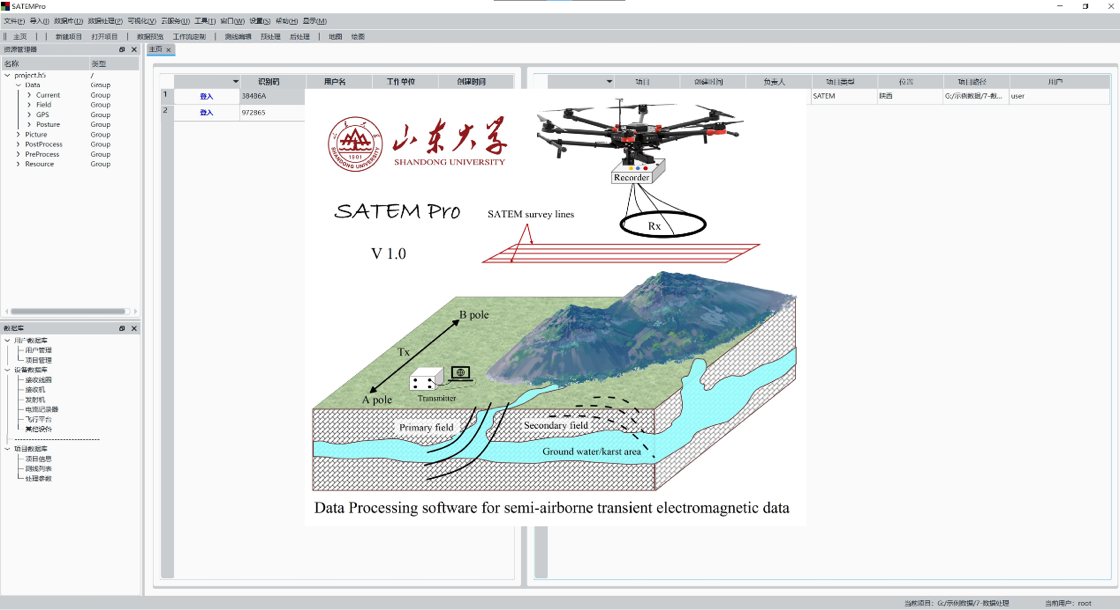Image resolution: width=1120 pixels, height=610 pixels.
Task: Float the 资源管理器 panel using its undock icon
Action: 122,49
